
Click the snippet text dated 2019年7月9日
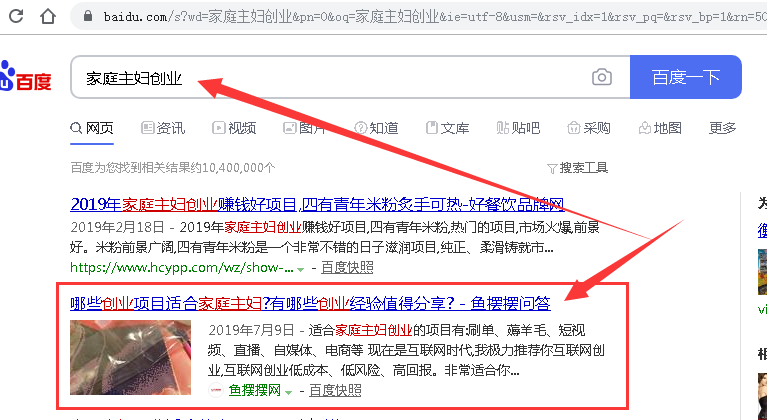[x=407, y=351]
